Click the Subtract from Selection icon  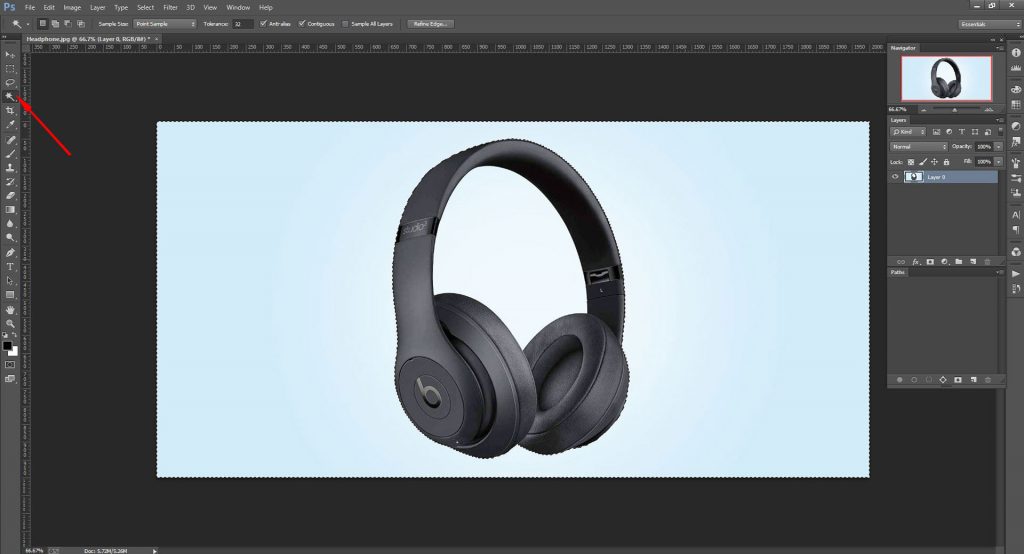coord(68,24)
